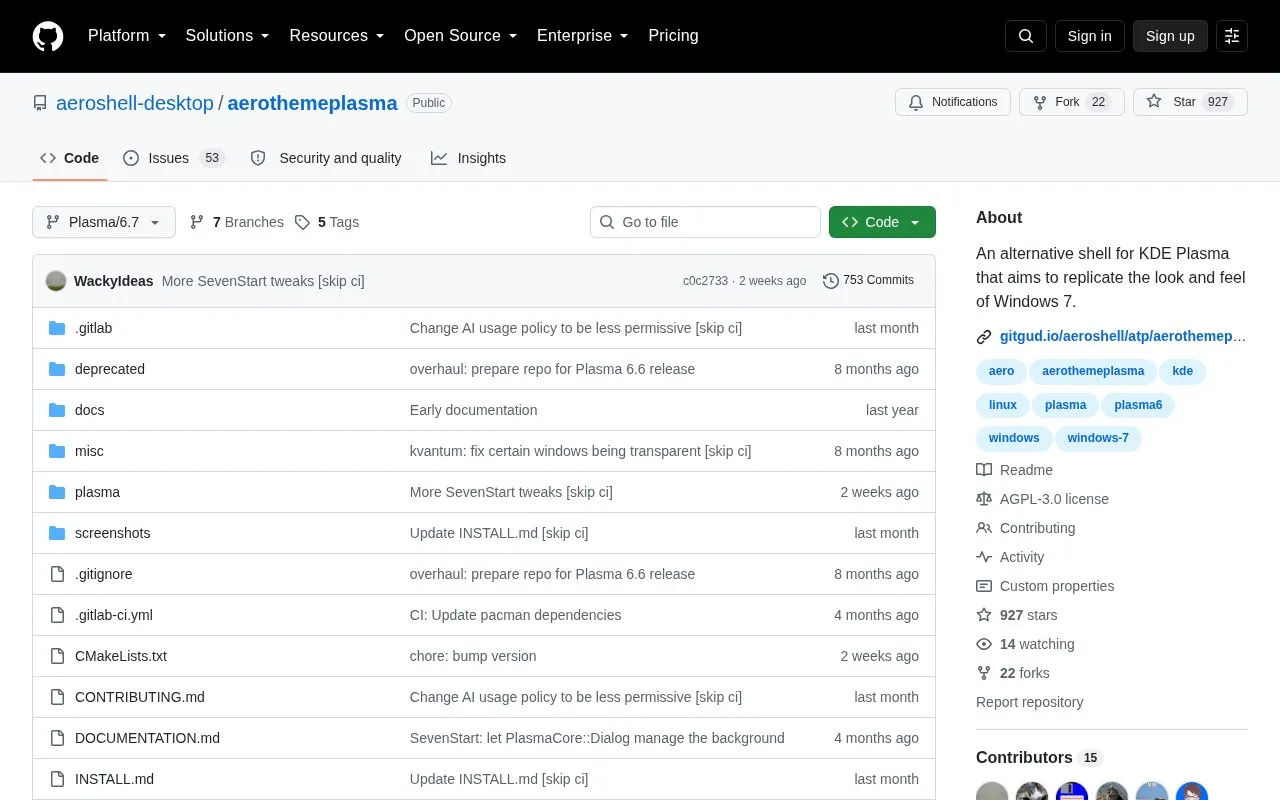Image resolution: width=1280 pixels, height=800 pixels.
Task: Click the pulse icon beside Activity
Action: point(984,557)
